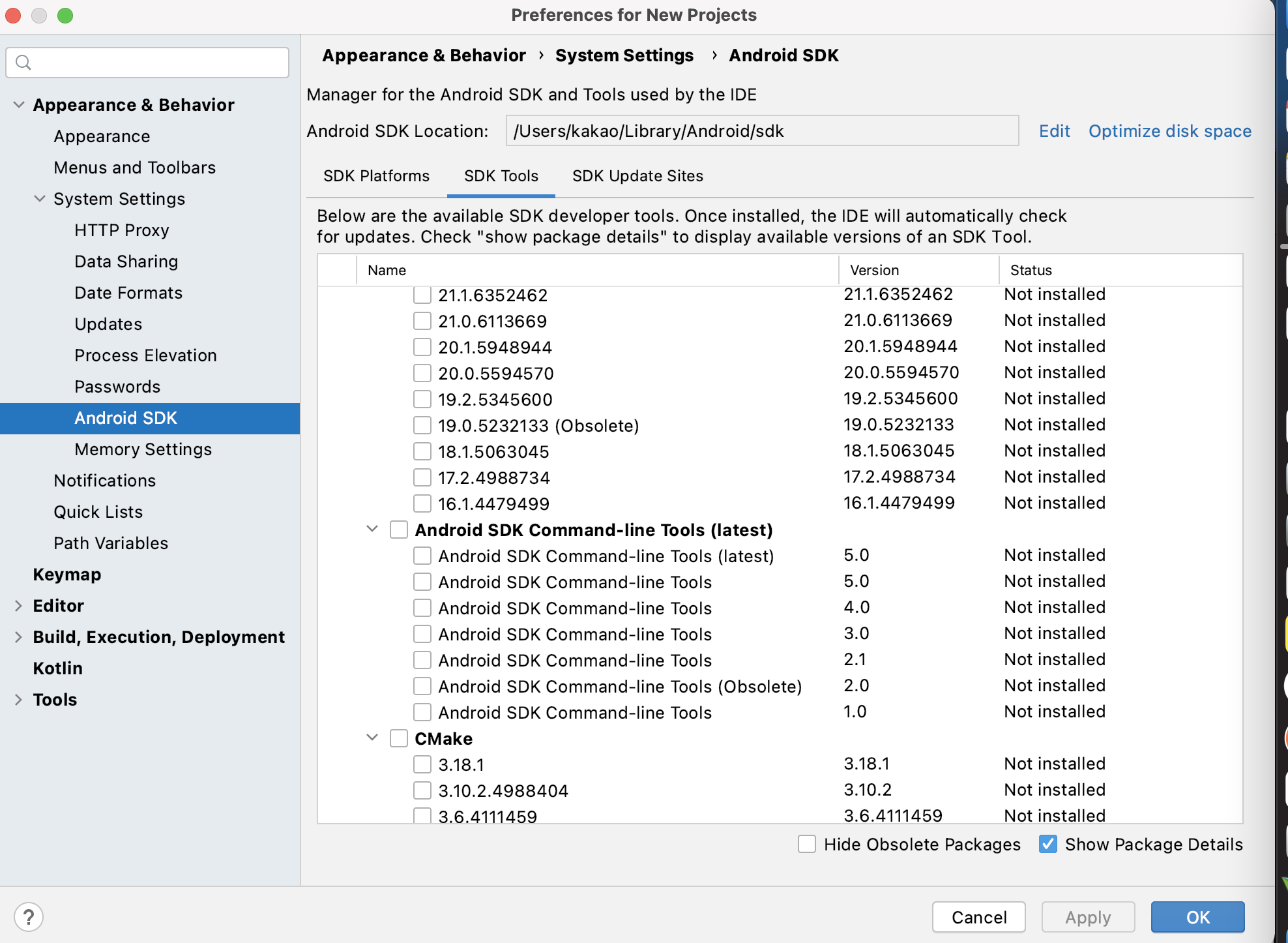The width and height of the screenshot is (1288, 943).
Task: Open the Memory Settings page
Action: [x=143, y=449]
